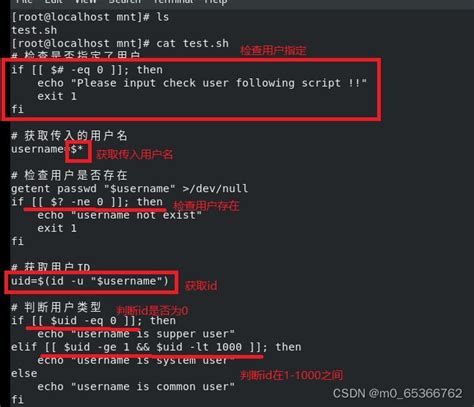Click the CSDN @m0_65366762 watermark
This screenshot has height=407, width=474.
coord(397,394)
